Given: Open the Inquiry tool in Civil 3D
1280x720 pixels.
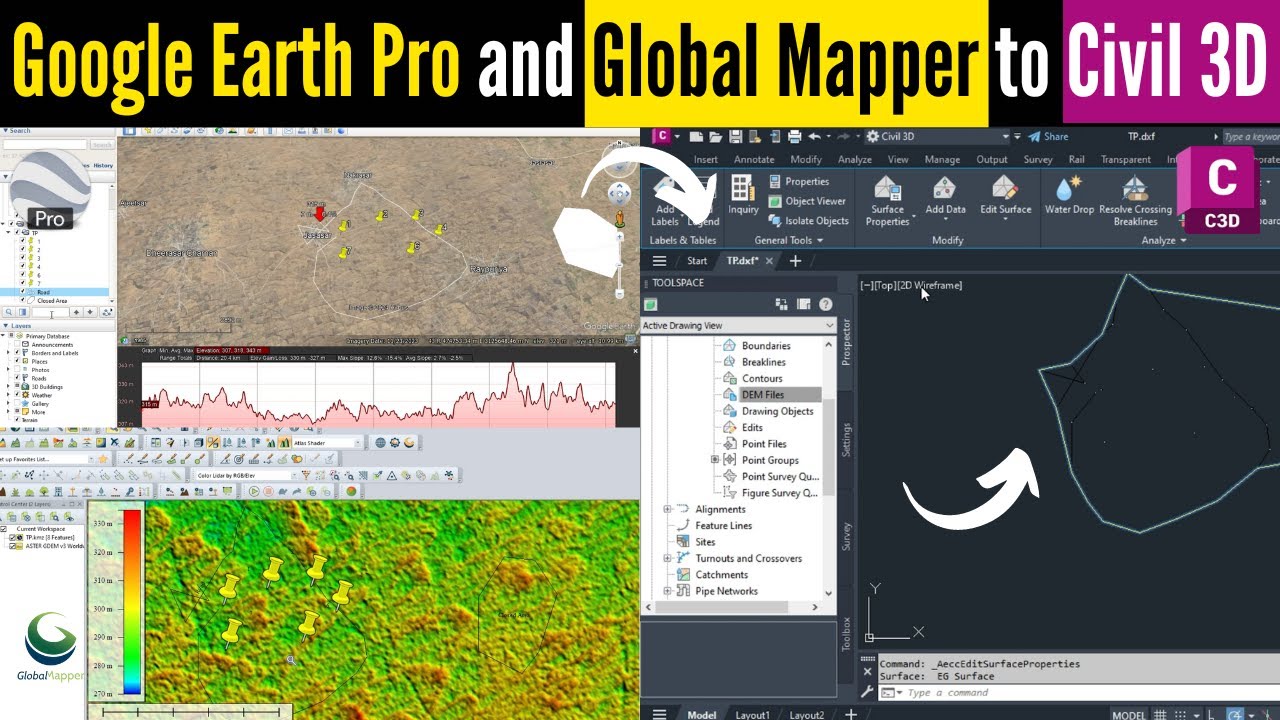Looking at the screenshot, I should (743, 194).
